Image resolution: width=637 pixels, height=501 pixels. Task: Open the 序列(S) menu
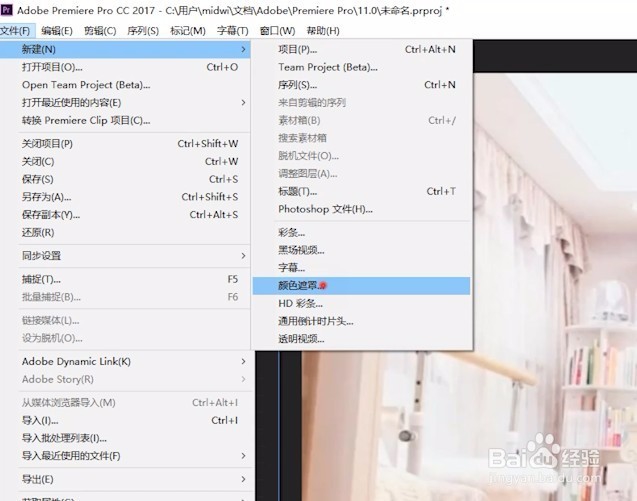pyautogui.click(x=143, y=31)
